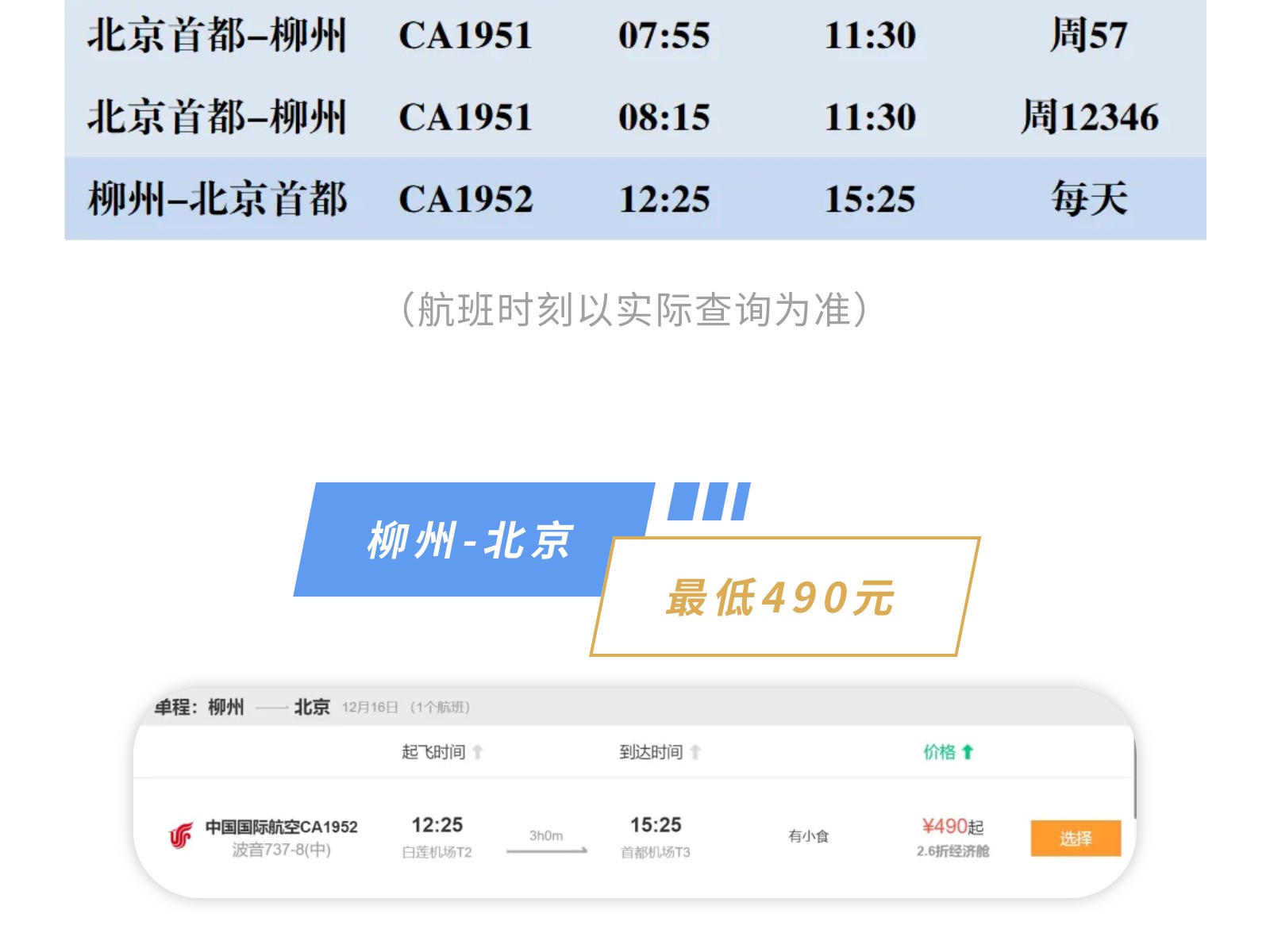Viewport: 1270px width, 952px height.
Task: Click the ¥490起 price
Action: [x=952, y=827]
